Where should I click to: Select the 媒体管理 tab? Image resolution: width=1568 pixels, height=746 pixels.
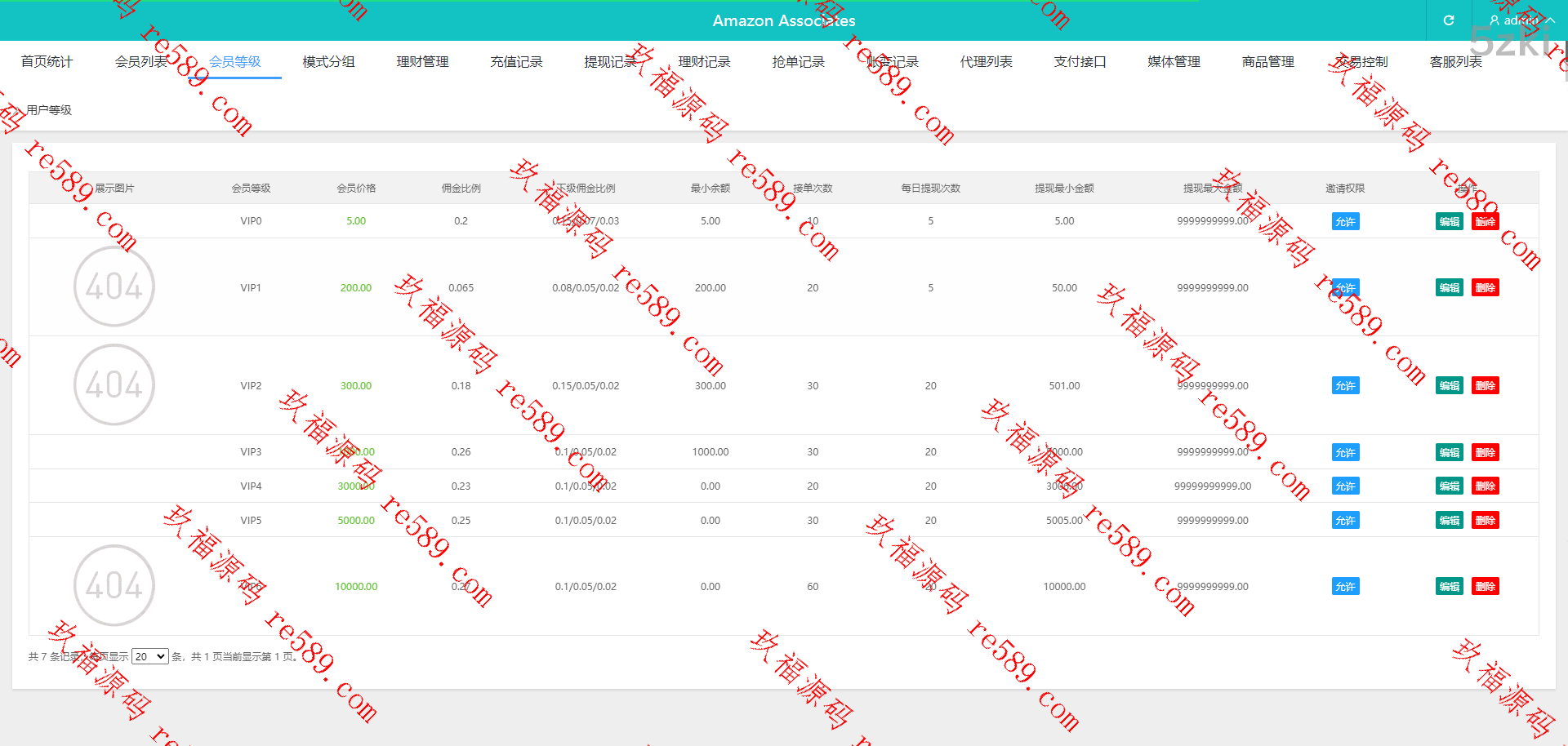pos(1174,61)
